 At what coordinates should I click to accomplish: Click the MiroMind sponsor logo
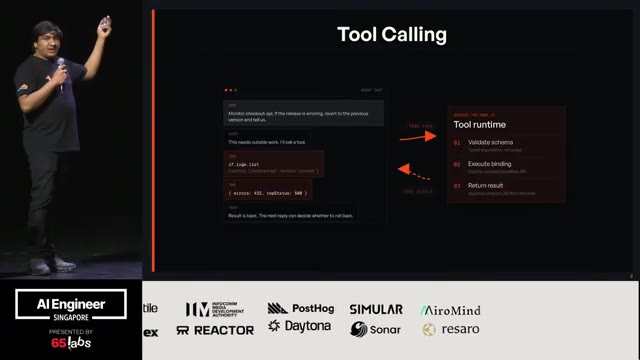[x=451, y=311]
